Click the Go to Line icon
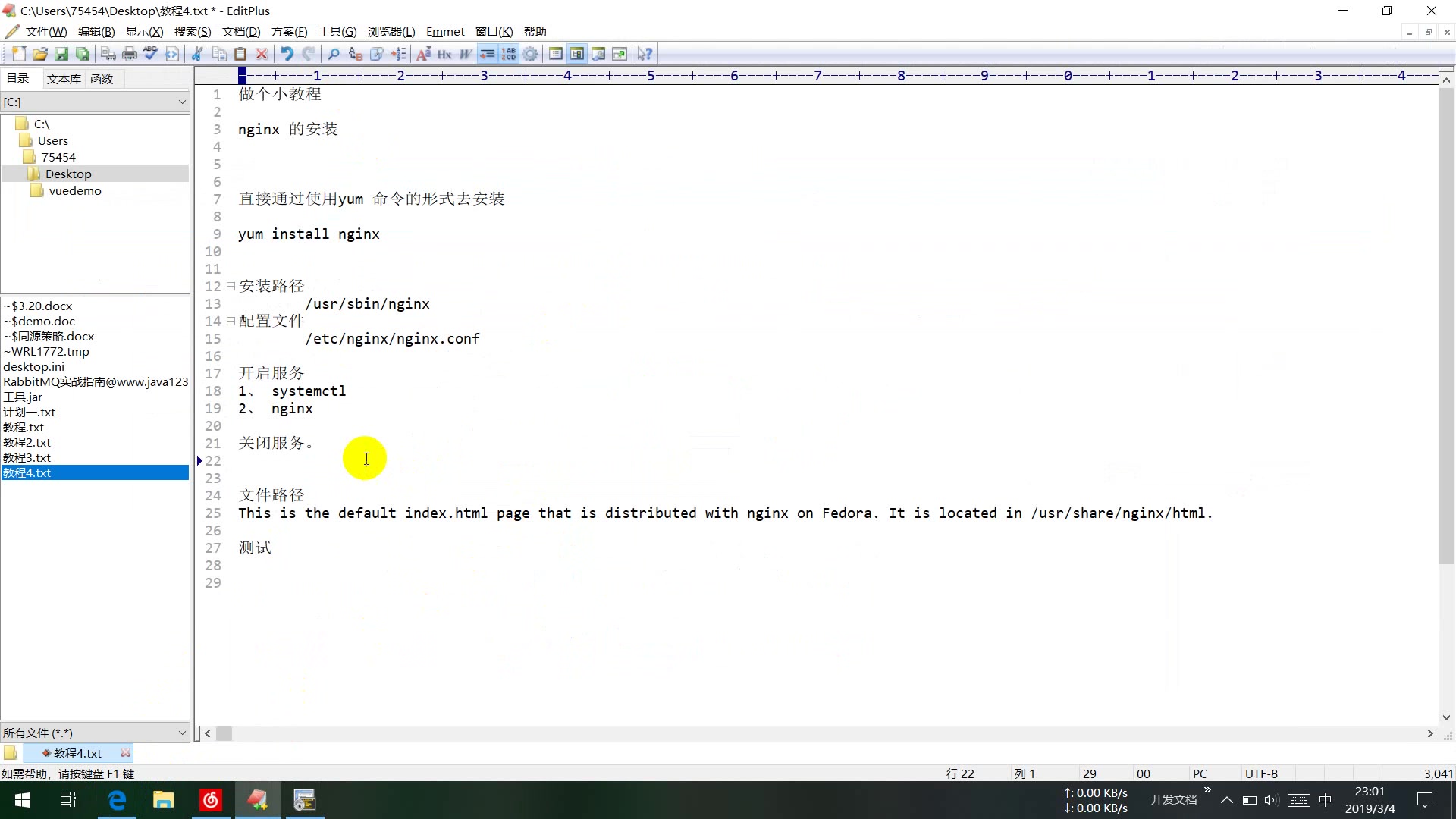The width and height of the screenshot is (1456, 819). tap(397, 54)
